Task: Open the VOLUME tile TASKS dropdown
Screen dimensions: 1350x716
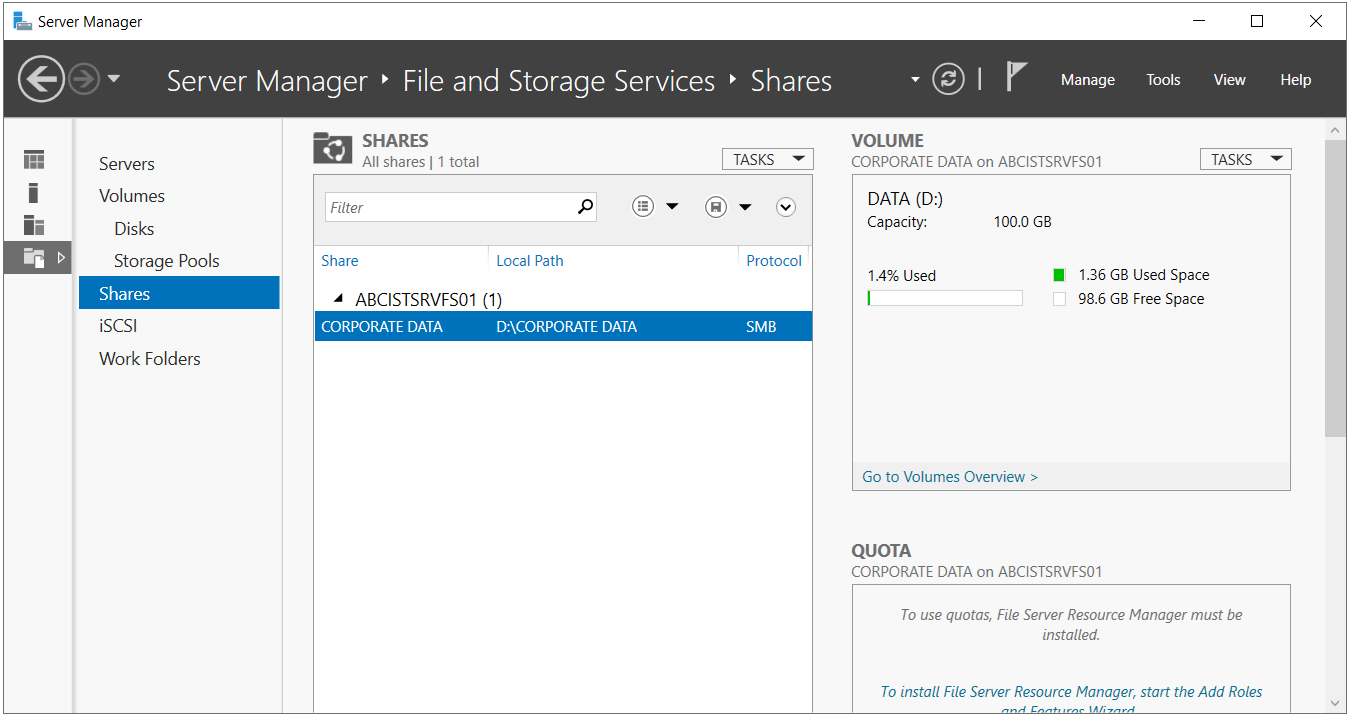Action: [x=1246, y=159]
